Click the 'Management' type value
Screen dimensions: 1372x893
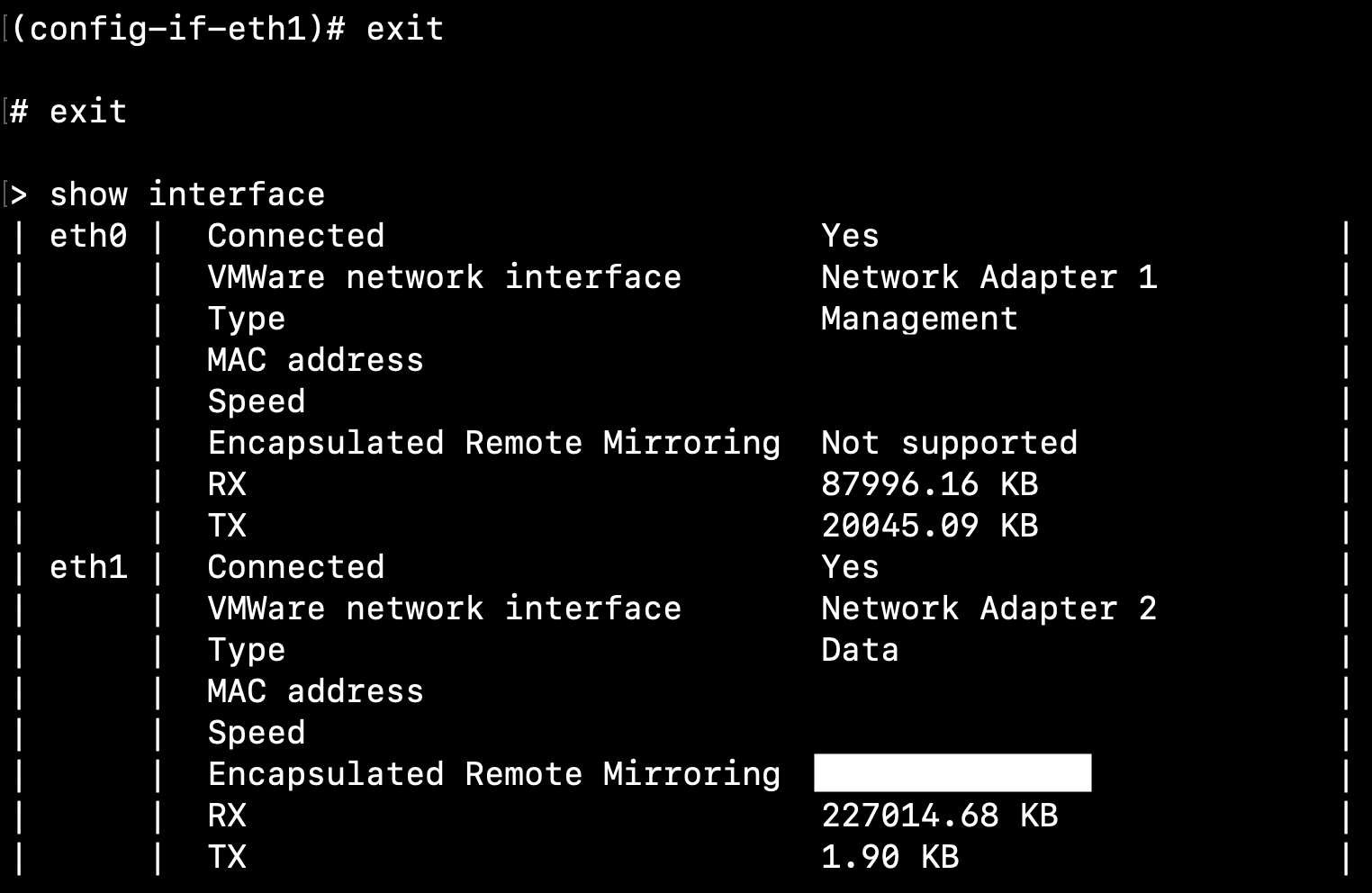point(918,319)
